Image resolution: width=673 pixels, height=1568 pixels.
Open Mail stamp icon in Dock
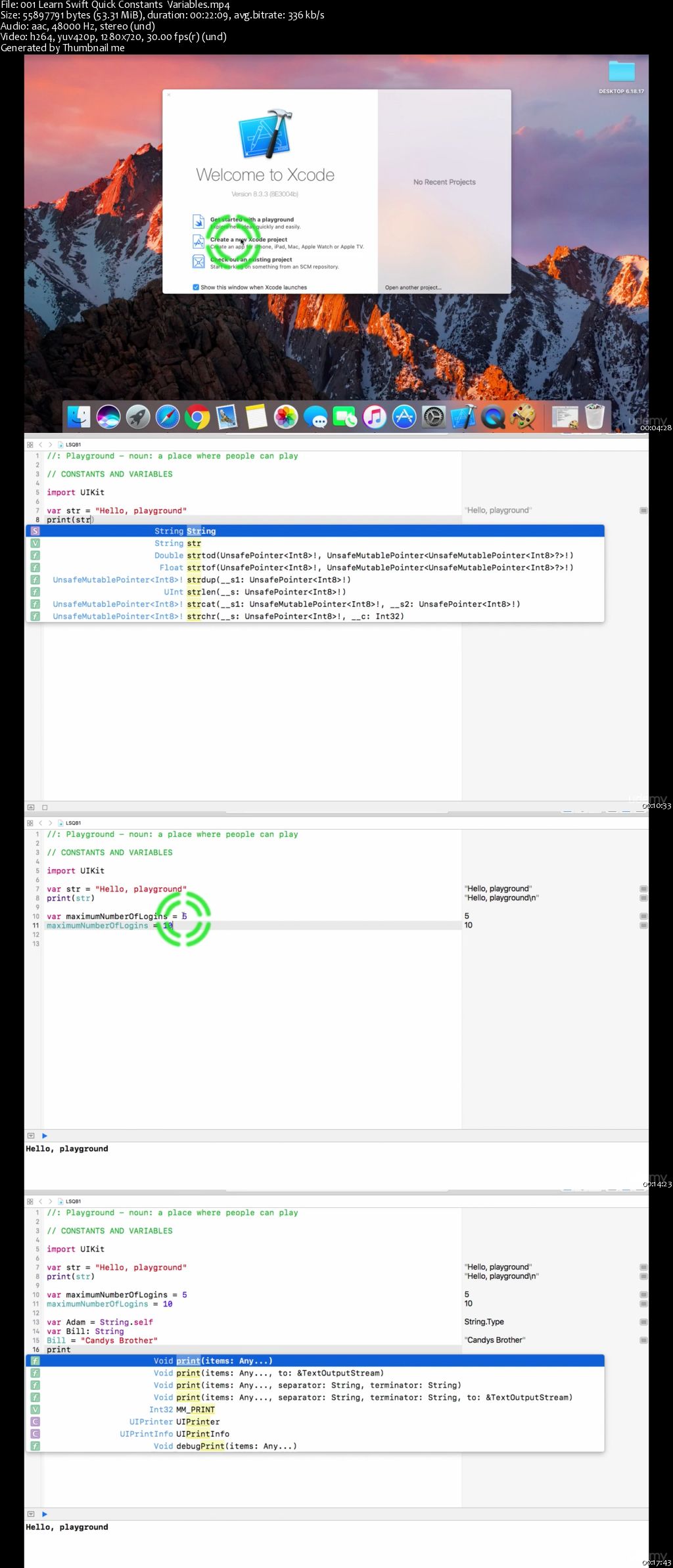227,417
